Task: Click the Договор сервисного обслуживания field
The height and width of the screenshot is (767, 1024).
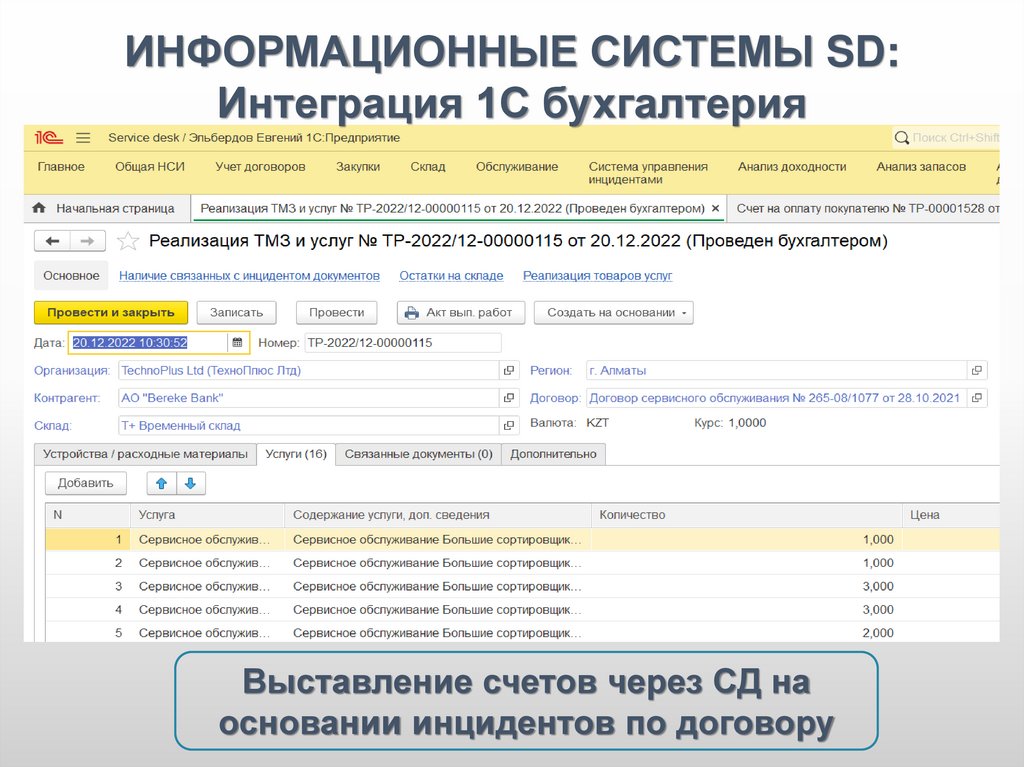Action: point(776,398)
